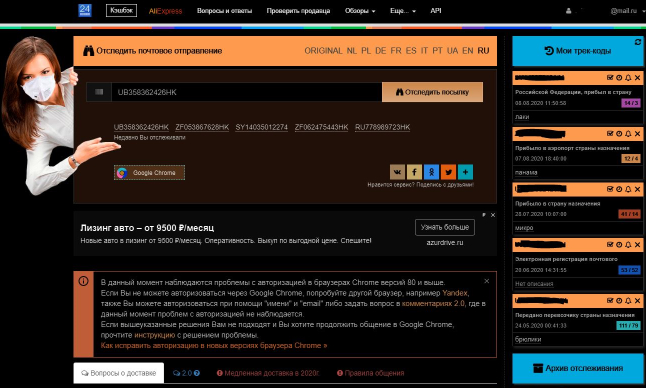Toggle the notification bell for the 'Нет описания' parcel
Screen dimensions: 646x388
[628, 245]
